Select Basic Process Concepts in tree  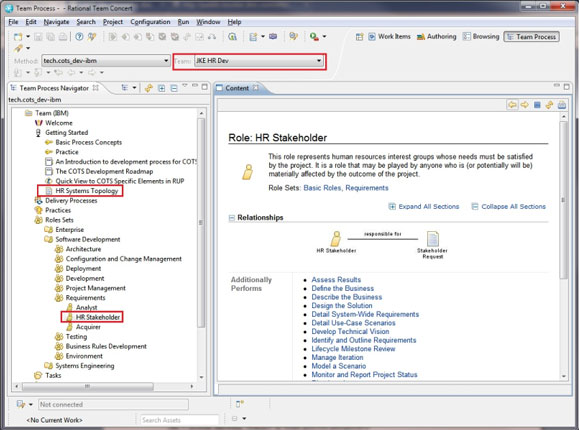click(x=88, y=142)
